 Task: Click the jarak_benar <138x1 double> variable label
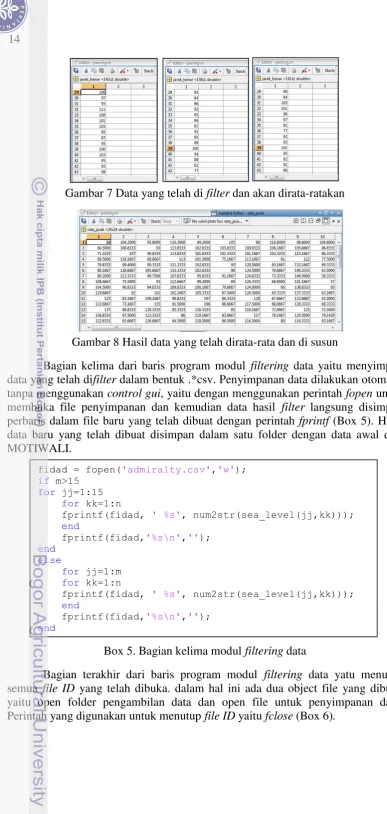[x=197, y=80]
